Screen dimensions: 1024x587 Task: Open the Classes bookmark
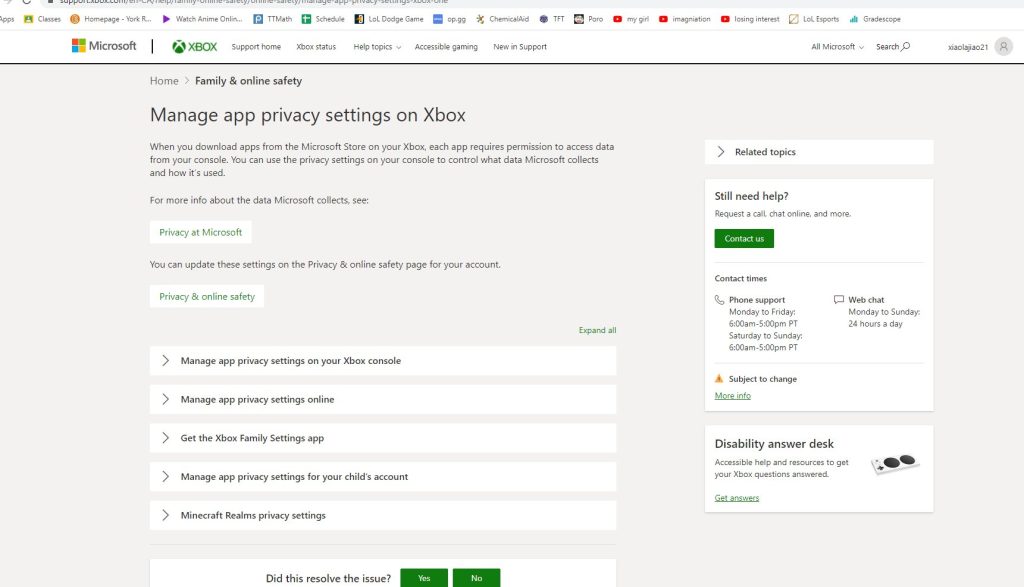point(42,19)
